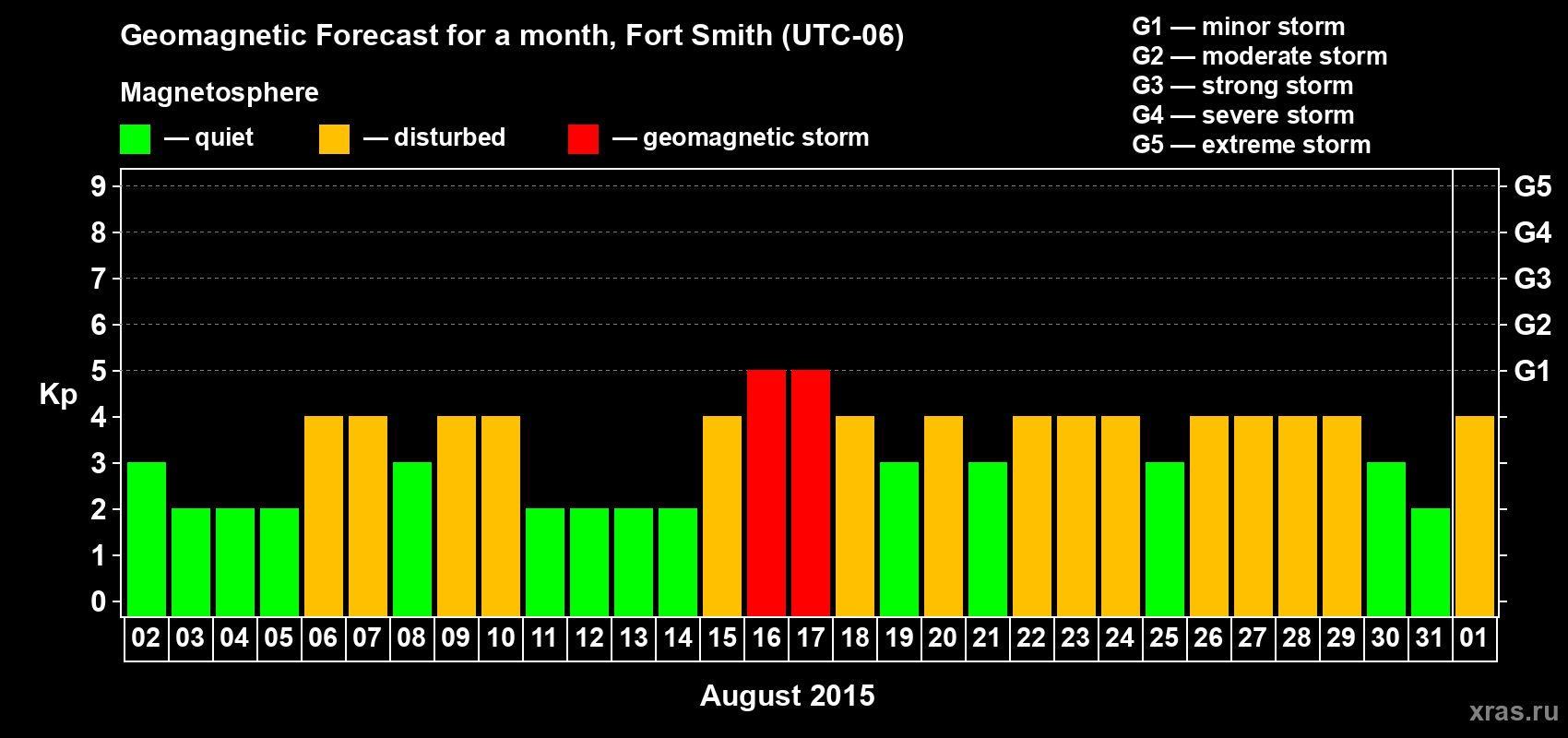Click the orange disturbed legend swatch
Screen dimensions: 1568x738
pos(334,139)
